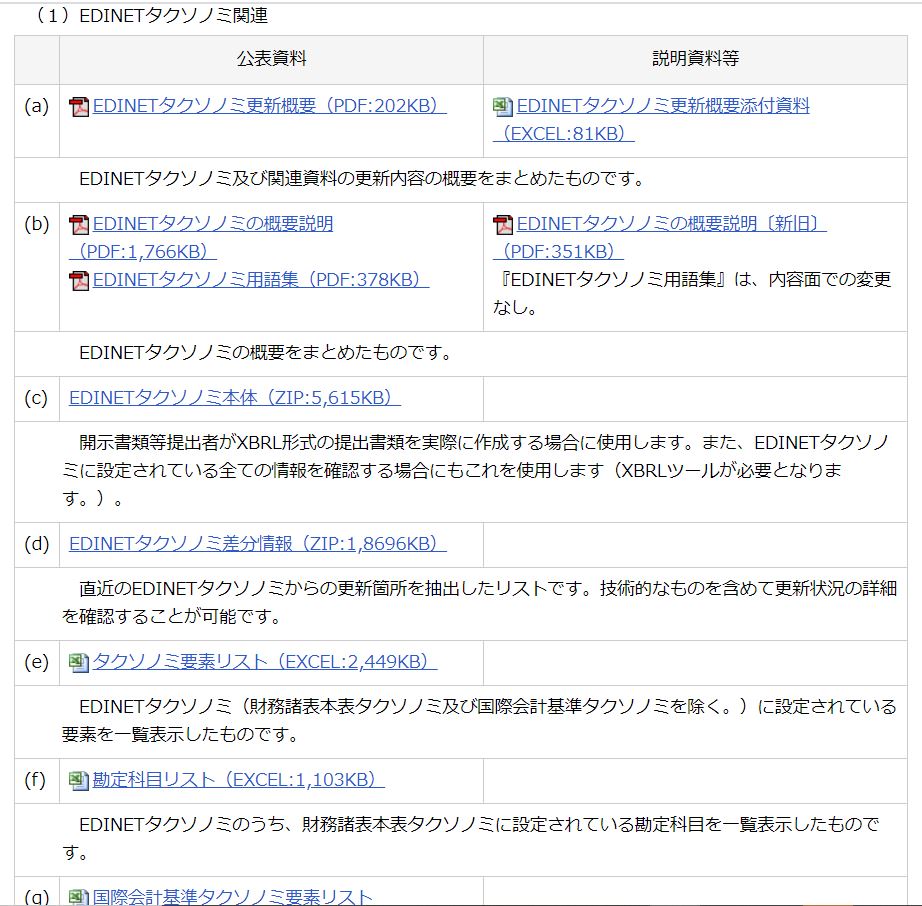Click the (a) row label
Image resolution: width=922 pixels, height=906 pixels.
coord(36,106)
